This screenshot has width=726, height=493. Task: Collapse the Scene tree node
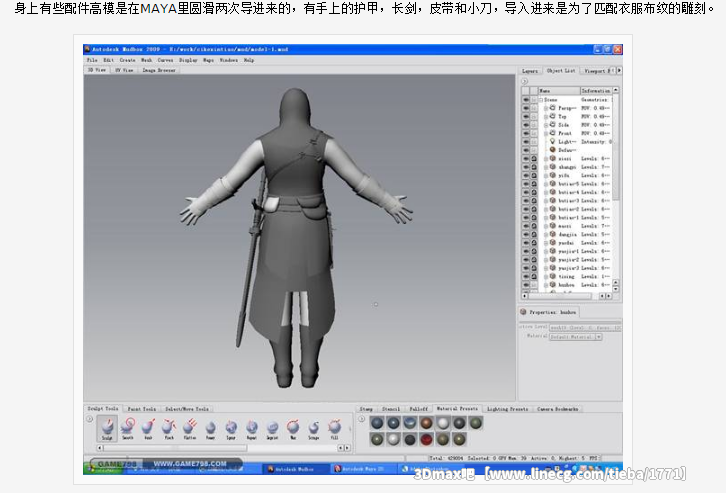tap(541, 100)
